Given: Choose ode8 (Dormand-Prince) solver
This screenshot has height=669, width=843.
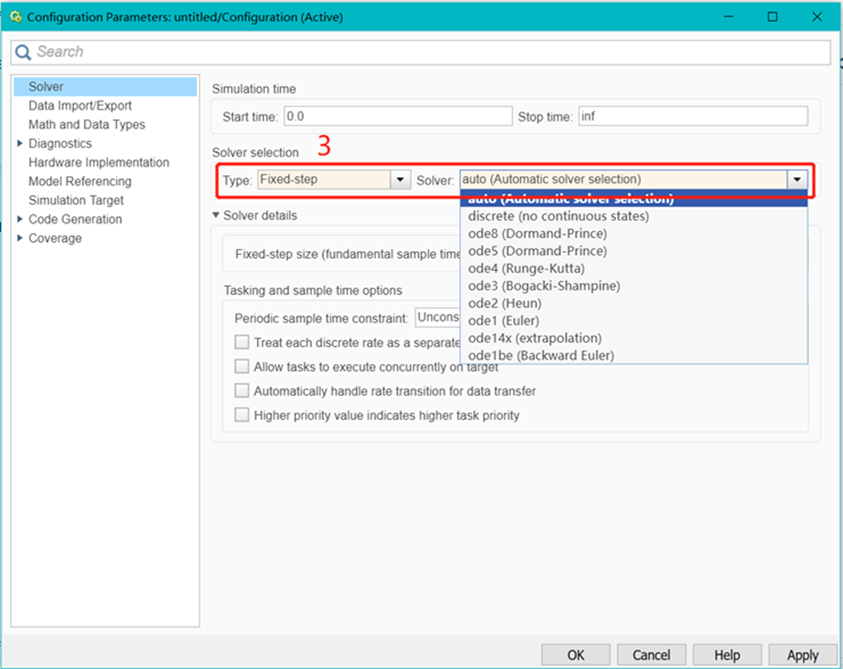Looking at the screenshot, I should click(x=634, y=233).
